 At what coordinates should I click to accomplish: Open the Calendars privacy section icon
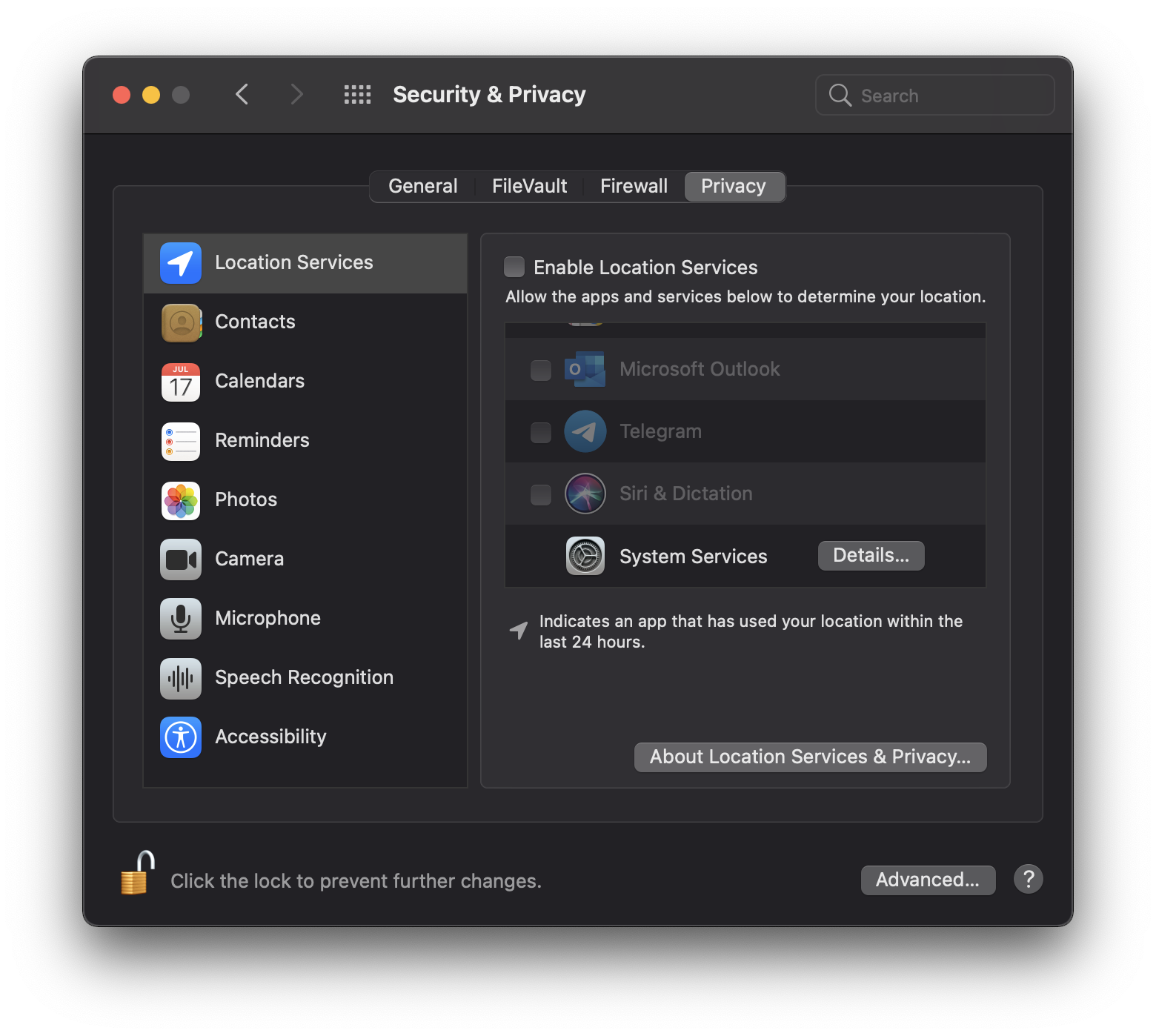pos(180,382)
